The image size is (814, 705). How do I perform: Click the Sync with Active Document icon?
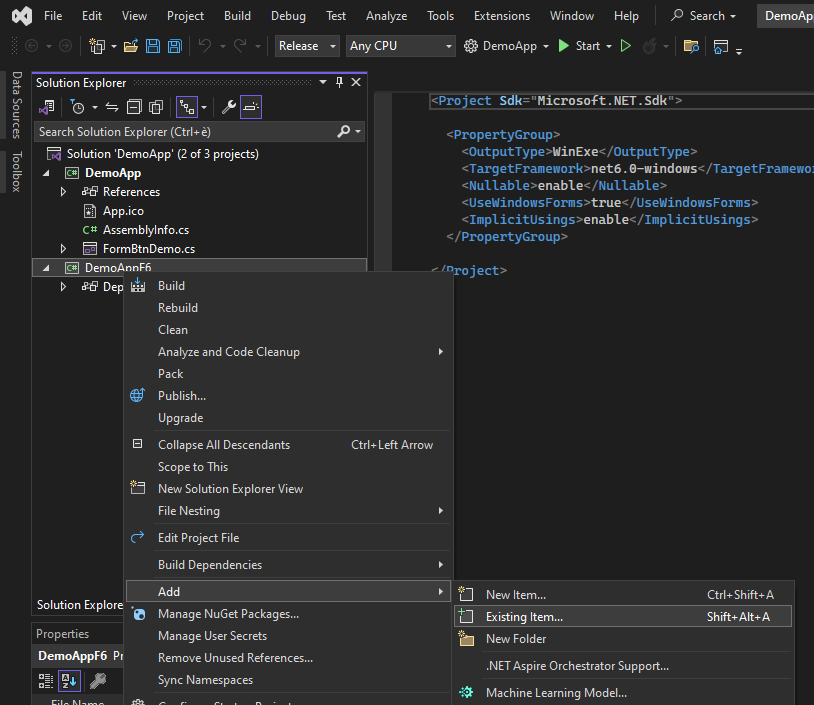[112, 107]
